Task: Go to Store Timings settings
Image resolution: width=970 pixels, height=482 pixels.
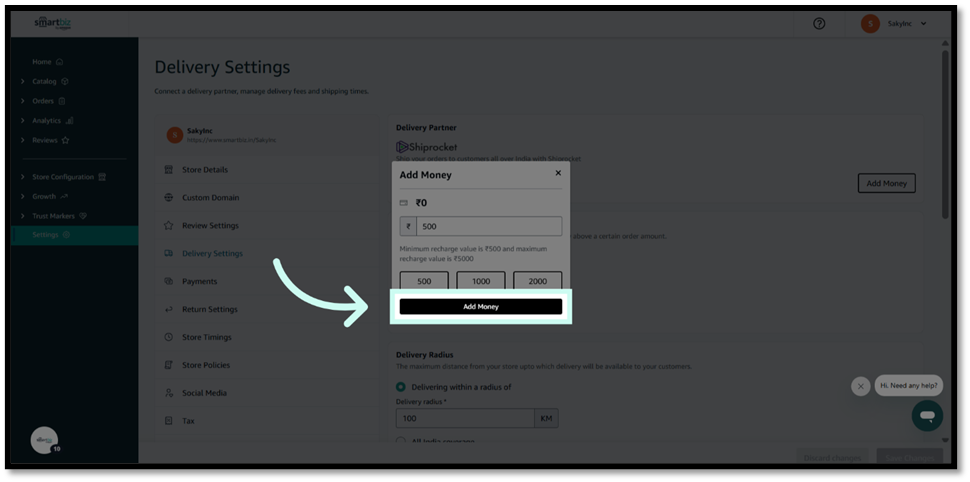Action: click(x=206, y=338)
